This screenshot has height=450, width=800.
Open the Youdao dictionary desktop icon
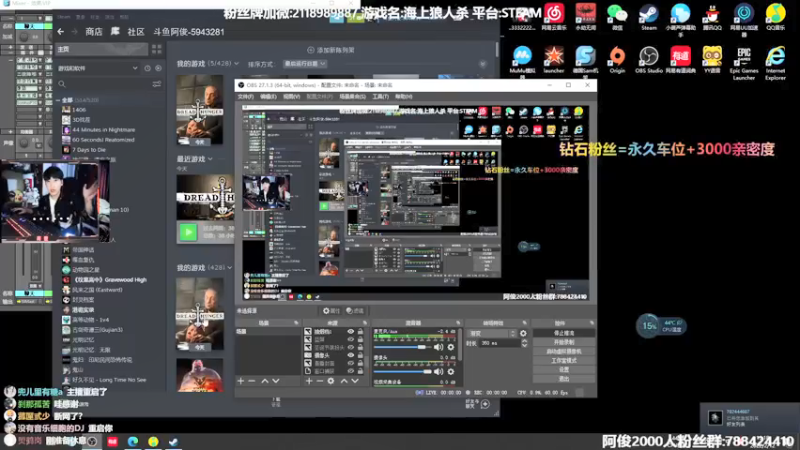tap(681, 59)
